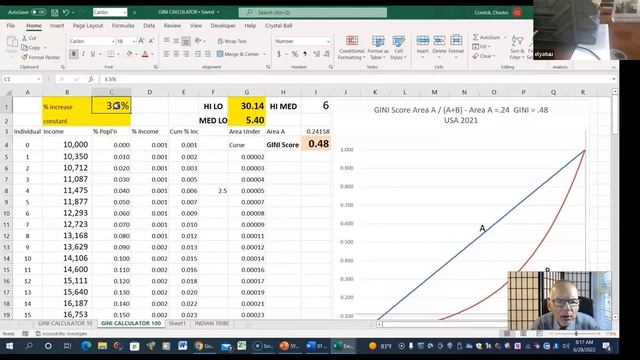Toggle Italic formatting
Viewport: 640px width, 360px height.
pos(83,54)
